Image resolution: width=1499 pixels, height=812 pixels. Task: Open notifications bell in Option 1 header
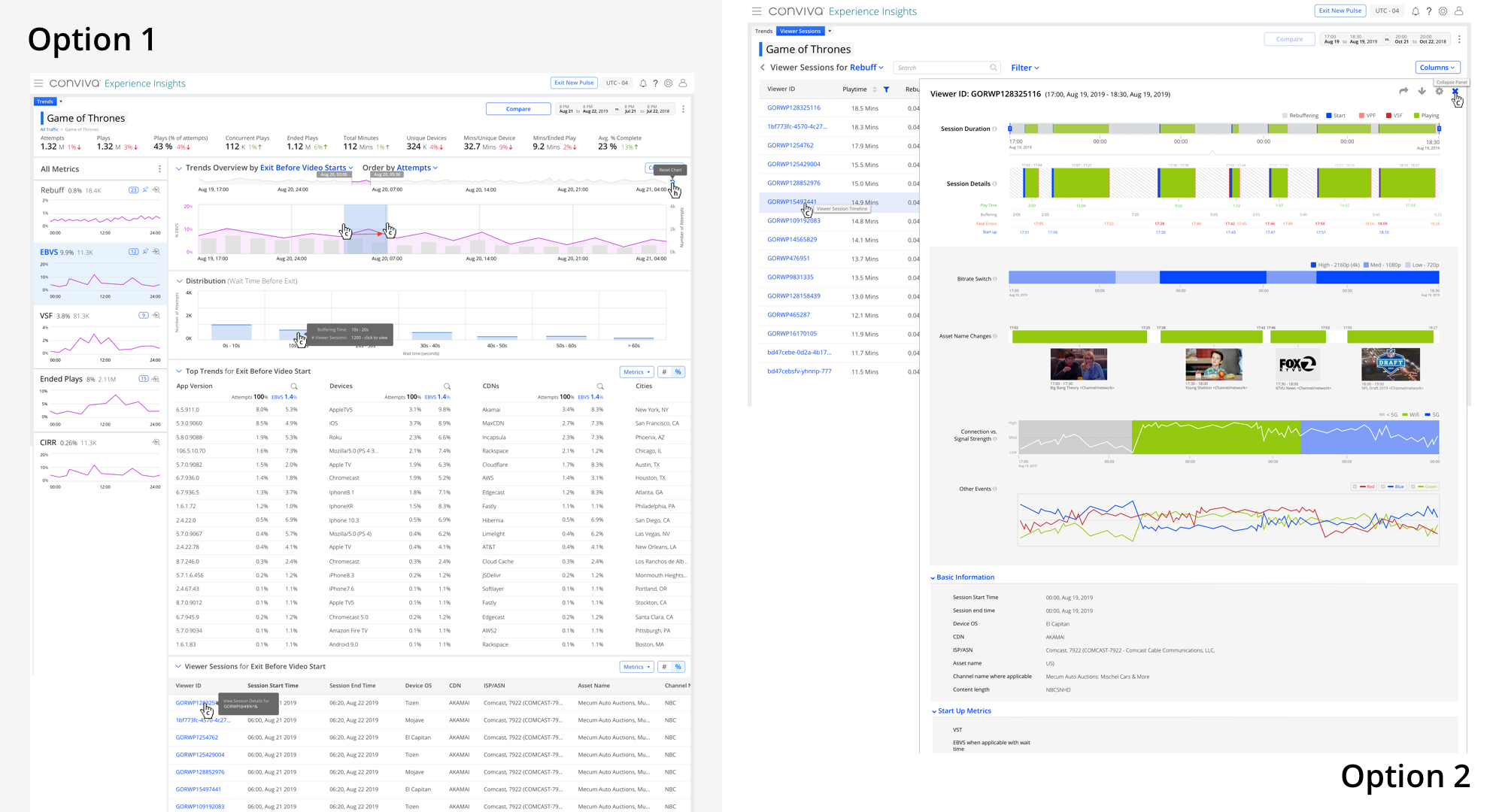pos(643,83)
